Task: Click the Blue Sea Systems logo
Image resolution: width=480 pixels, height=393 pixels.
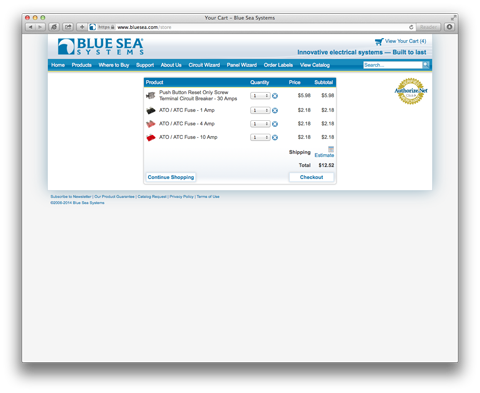Action: pos(100,46)
